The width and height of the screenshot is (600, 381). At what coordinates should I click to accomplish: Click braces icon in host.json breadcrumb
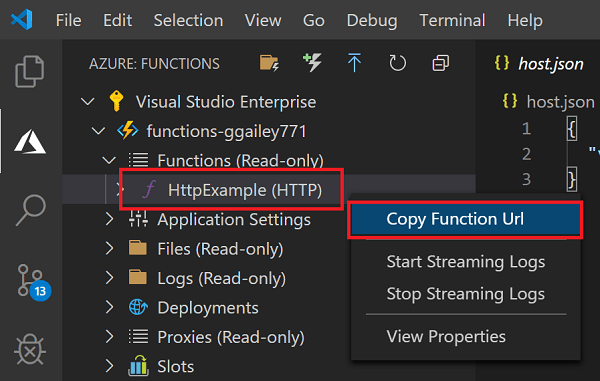pos(510,101)
